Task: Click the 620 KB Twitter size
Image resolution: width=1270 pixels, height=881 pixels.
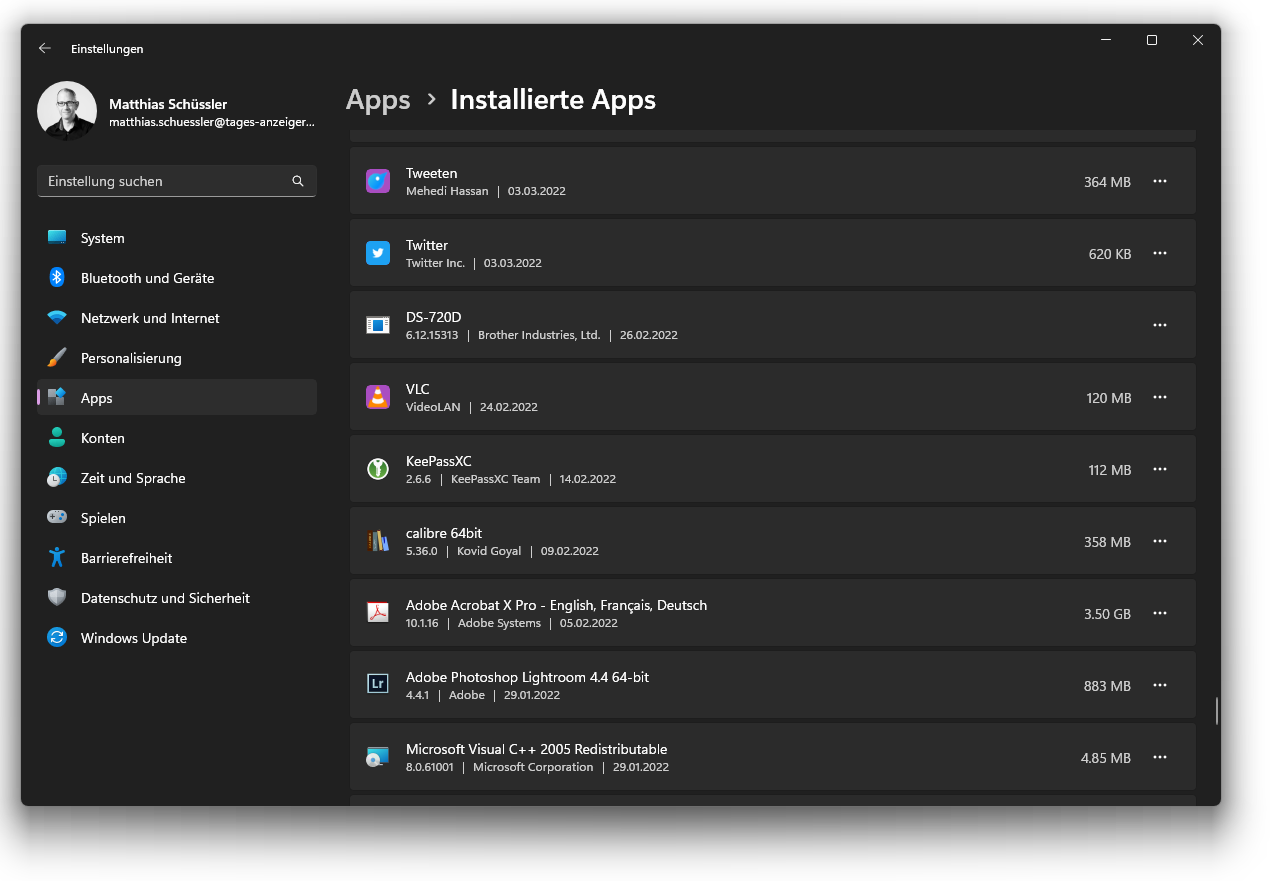Action: [1110, 254]
